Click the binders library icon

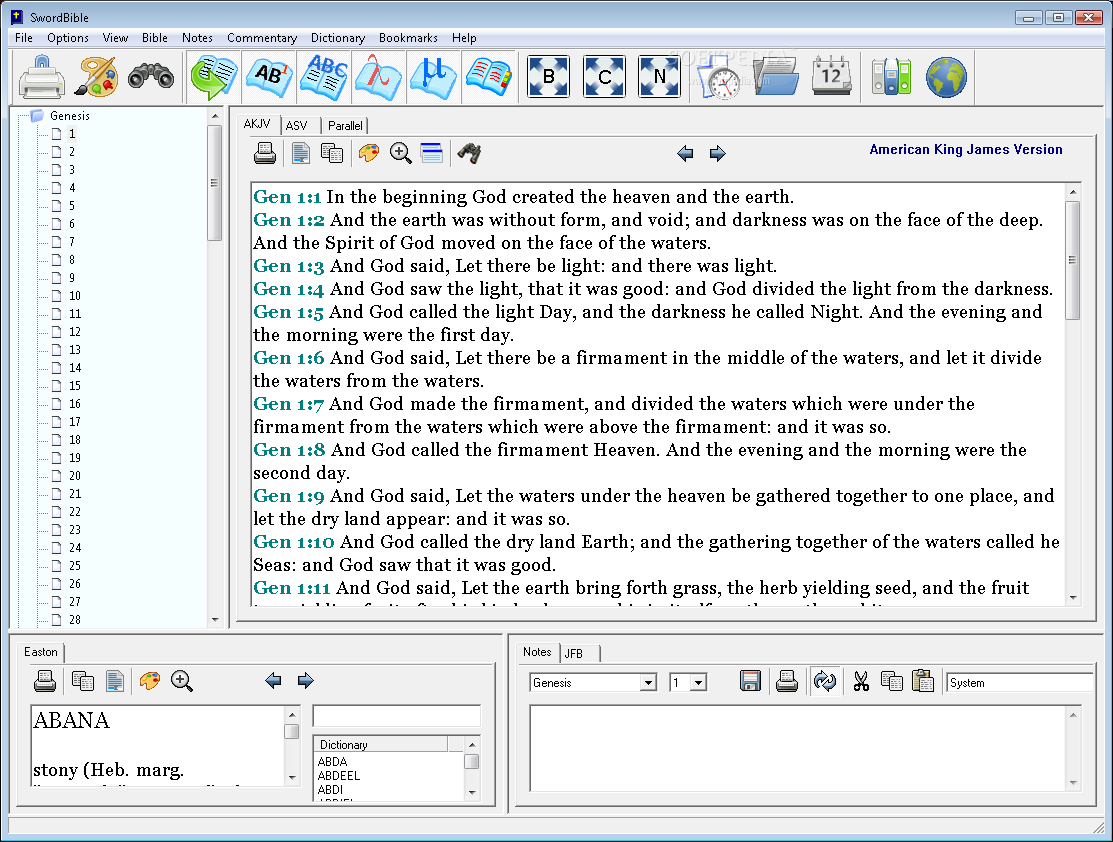pos(892,77)
